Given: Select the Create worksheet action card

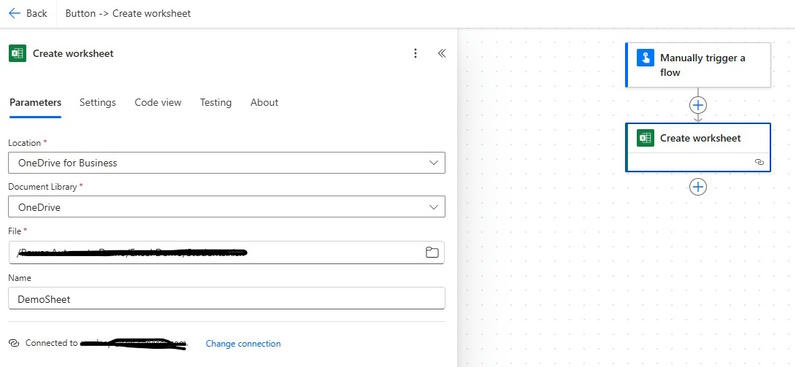Looking at the screenshot, I should coord(698,148).
